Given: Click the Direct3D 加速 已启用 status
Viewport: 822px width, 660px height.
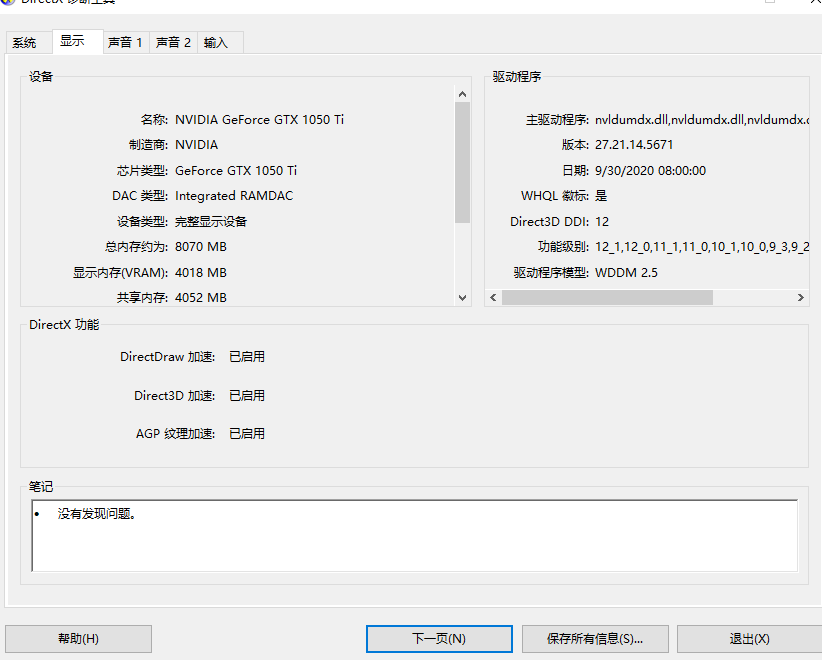Looking at the screenshot, I should (247, 395).
